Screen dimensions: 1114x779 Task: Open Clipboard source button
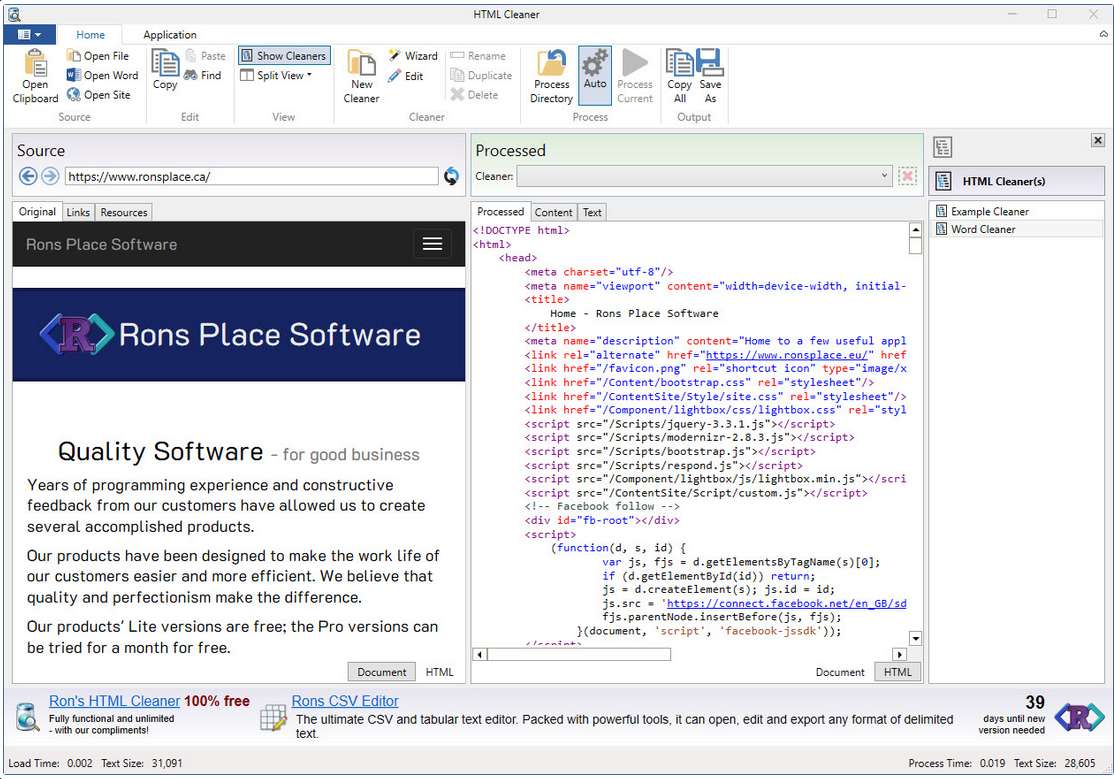point(35,77)
